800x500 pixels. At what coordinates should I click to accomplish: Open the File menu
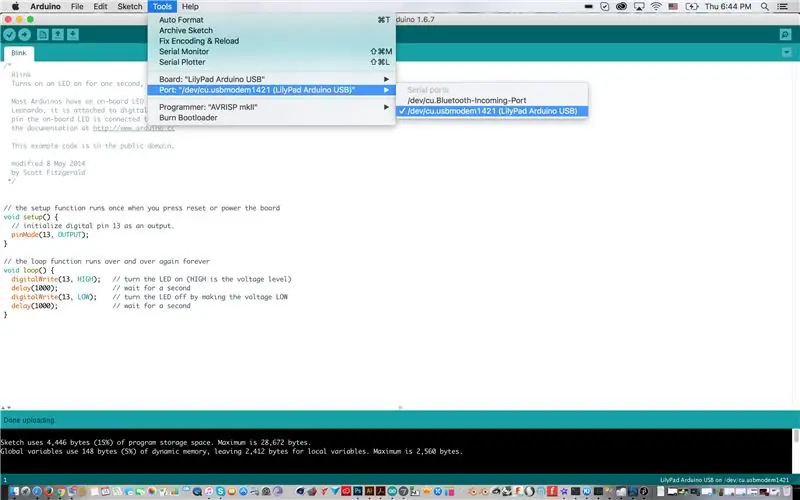[77, 6]
